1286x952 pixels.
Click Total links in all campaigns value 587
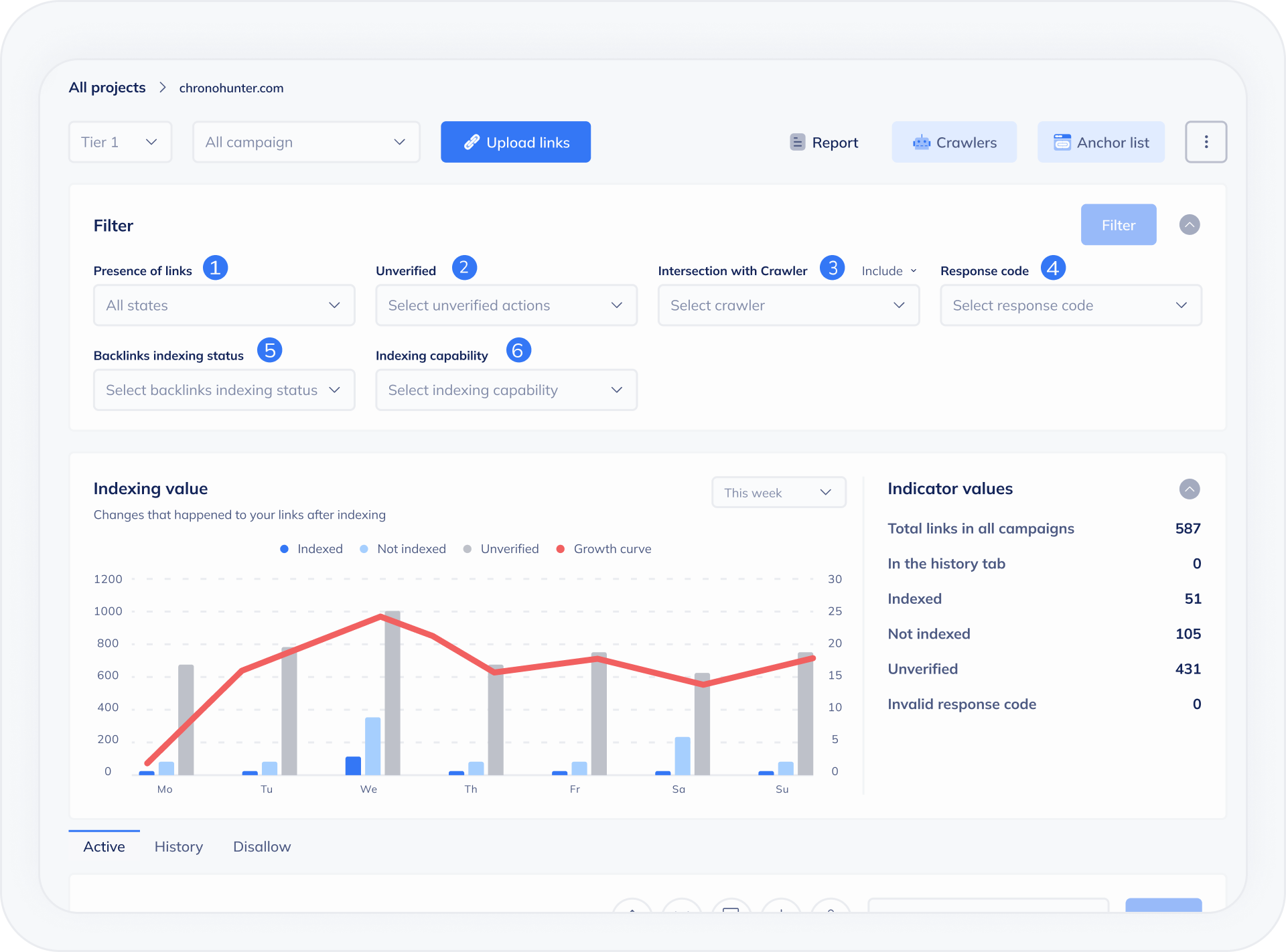click(1188, 529)
